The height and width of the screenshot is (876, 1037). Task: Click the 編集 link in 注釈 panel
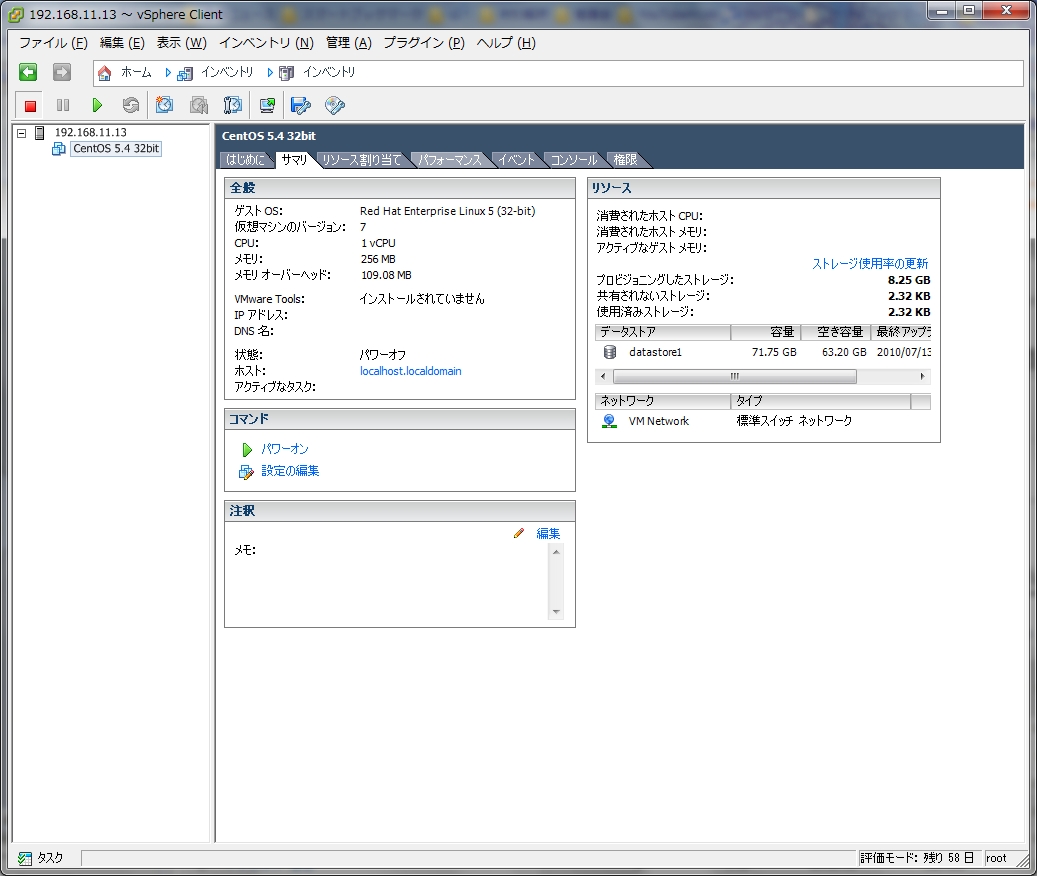pyautogui.click(x=548, y=534)
